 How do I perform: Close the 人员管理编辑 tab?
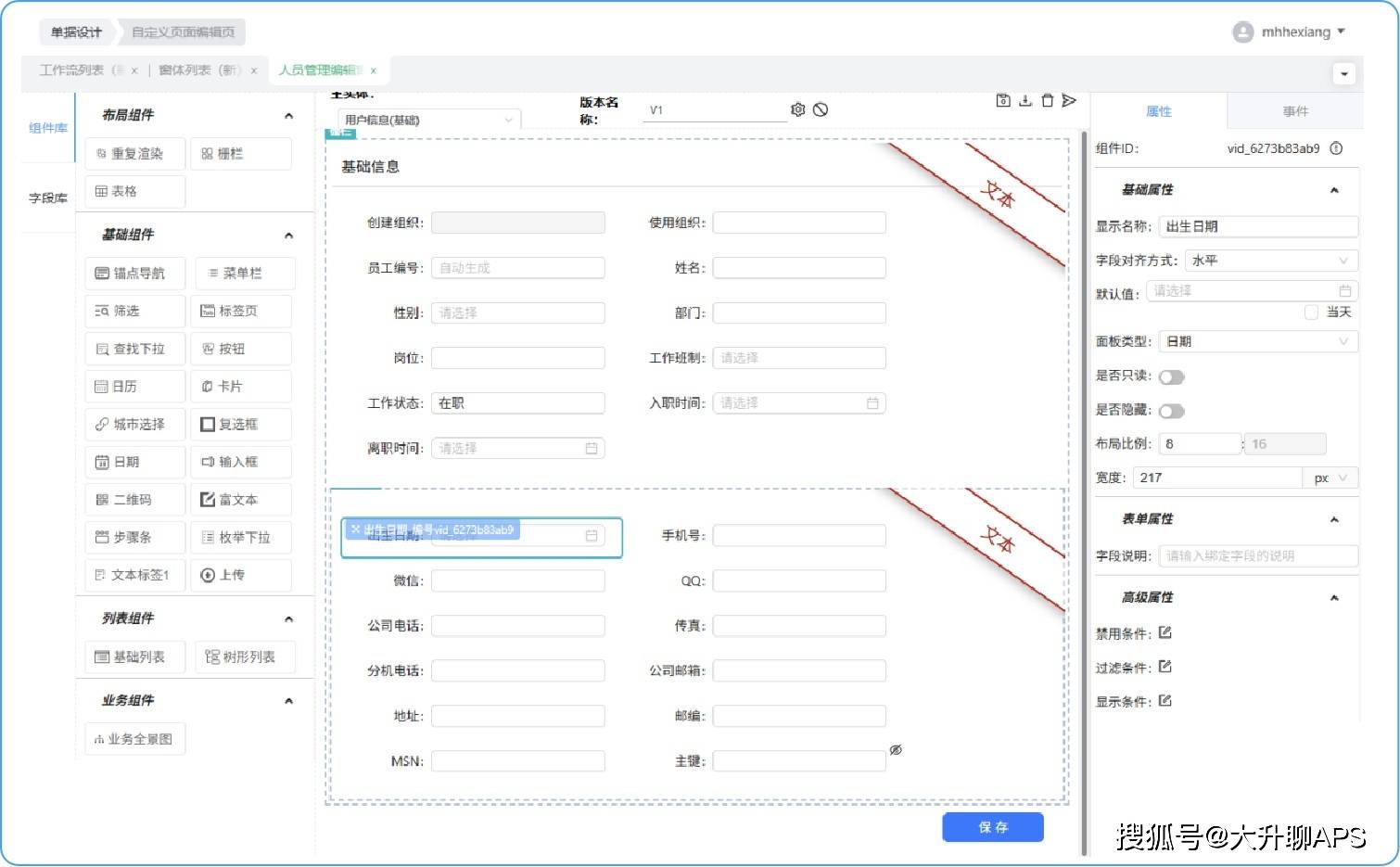[x=374, y=70]
